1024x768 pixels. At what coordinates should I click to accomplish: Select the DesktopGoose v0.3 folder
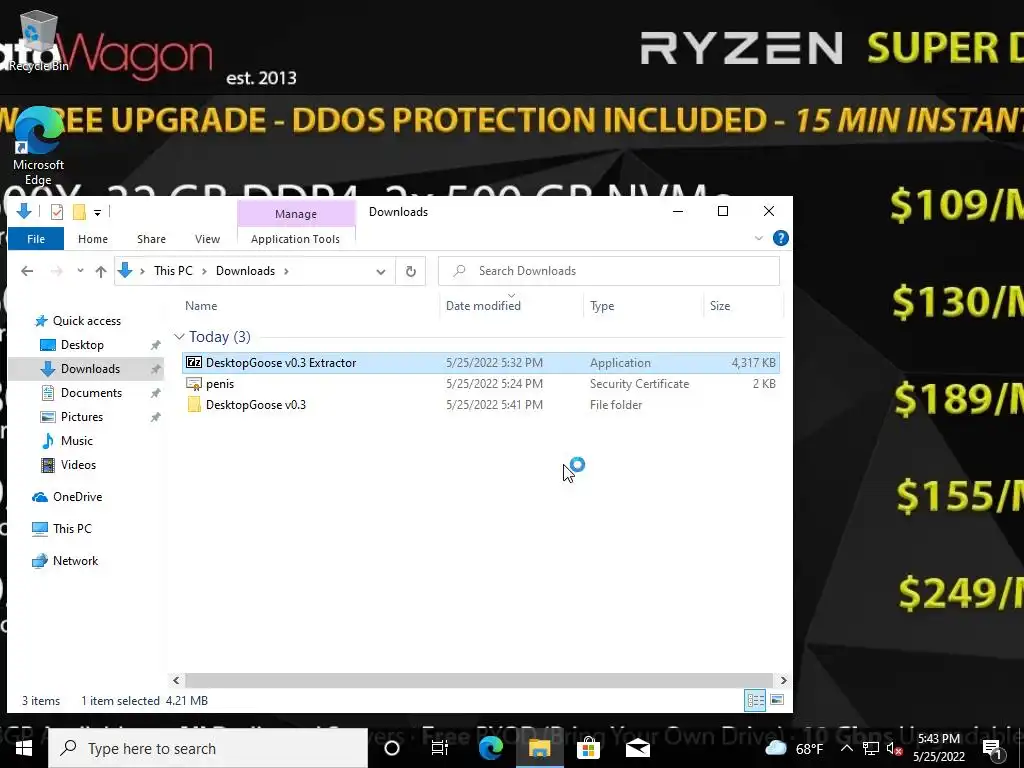[481, 404]
